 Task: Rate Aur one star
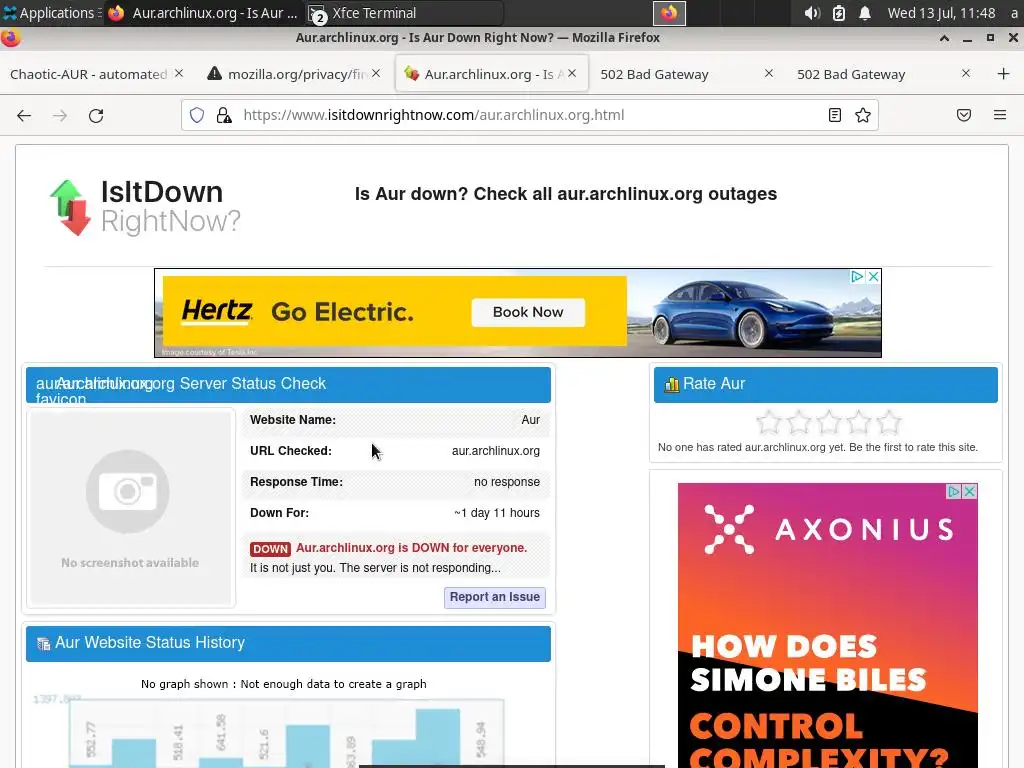[769, 423]
